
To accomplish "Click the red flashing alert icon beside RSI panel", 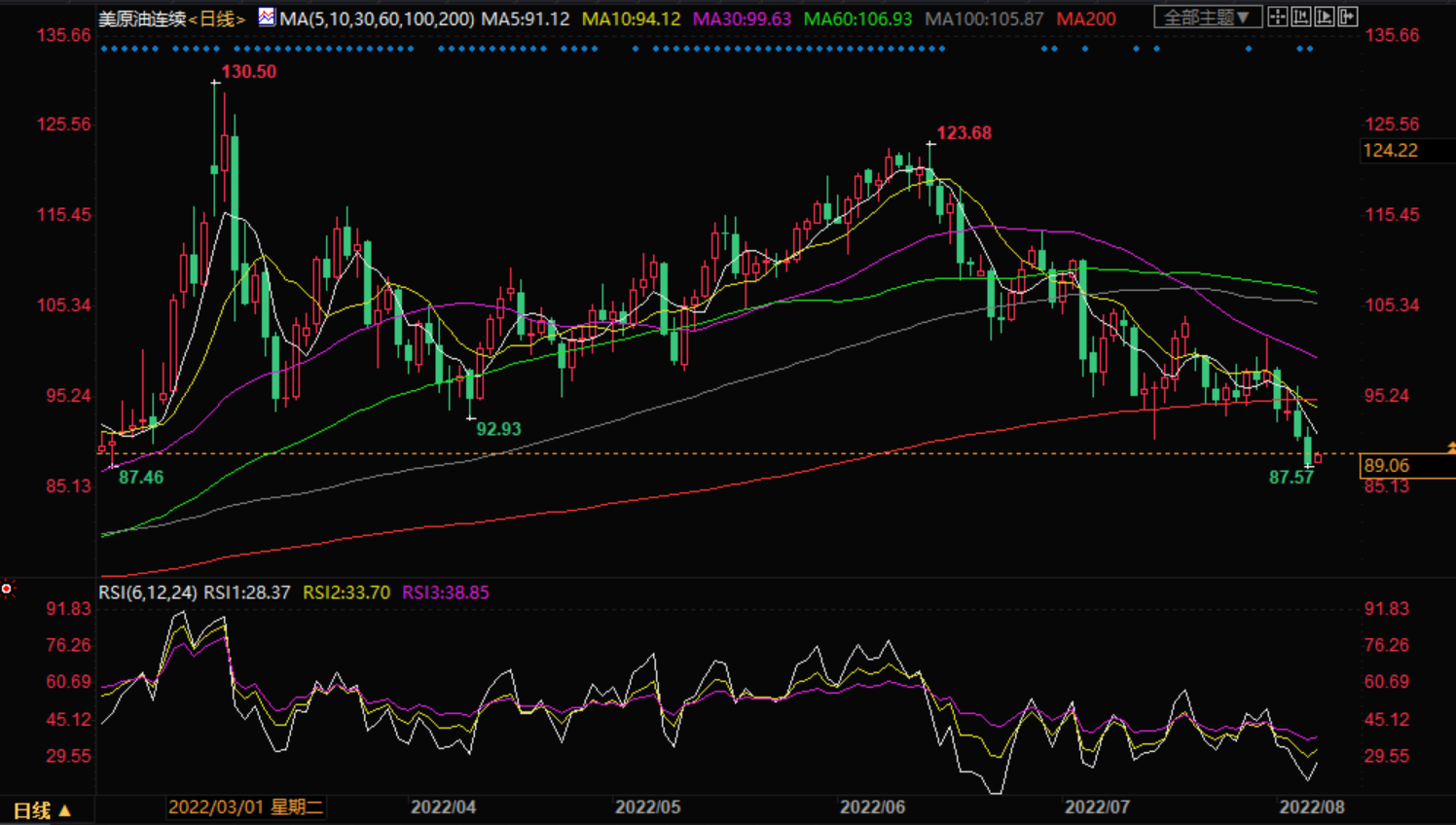I will click(7, 589).
